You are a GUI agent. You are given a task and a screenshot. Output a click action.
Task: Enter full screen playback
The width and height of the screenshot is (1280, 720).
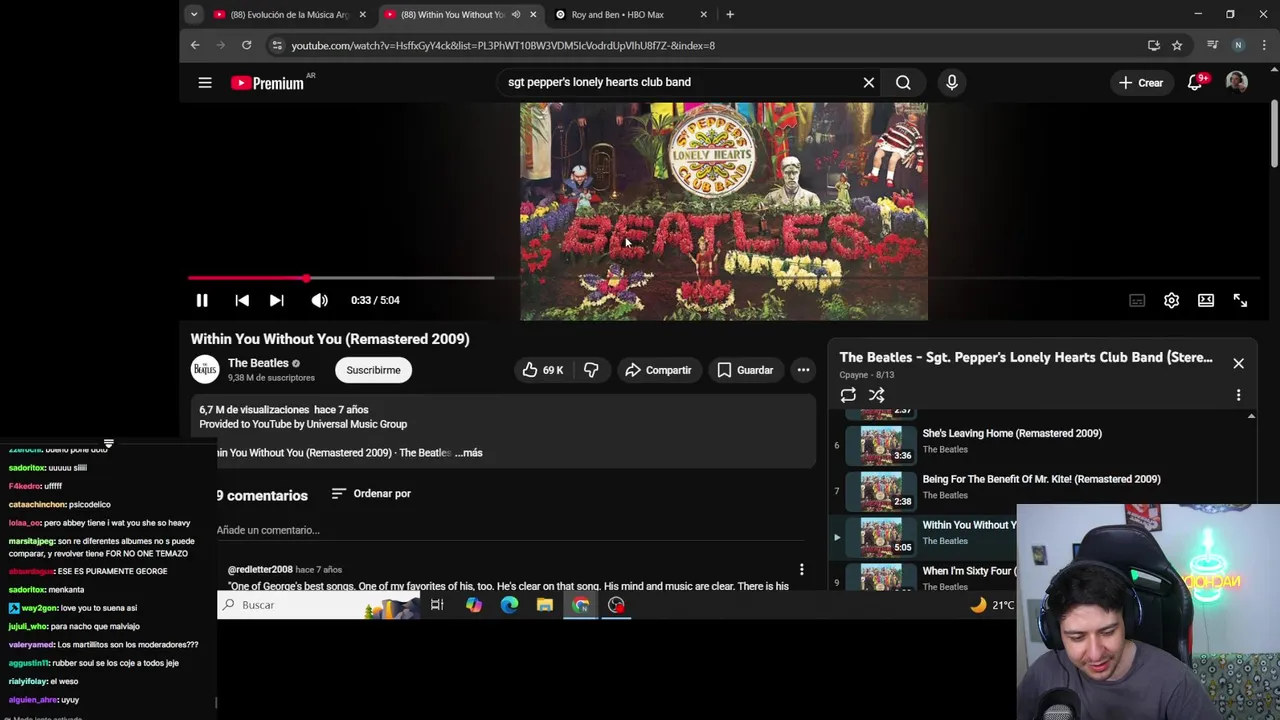pos(1240,300)
